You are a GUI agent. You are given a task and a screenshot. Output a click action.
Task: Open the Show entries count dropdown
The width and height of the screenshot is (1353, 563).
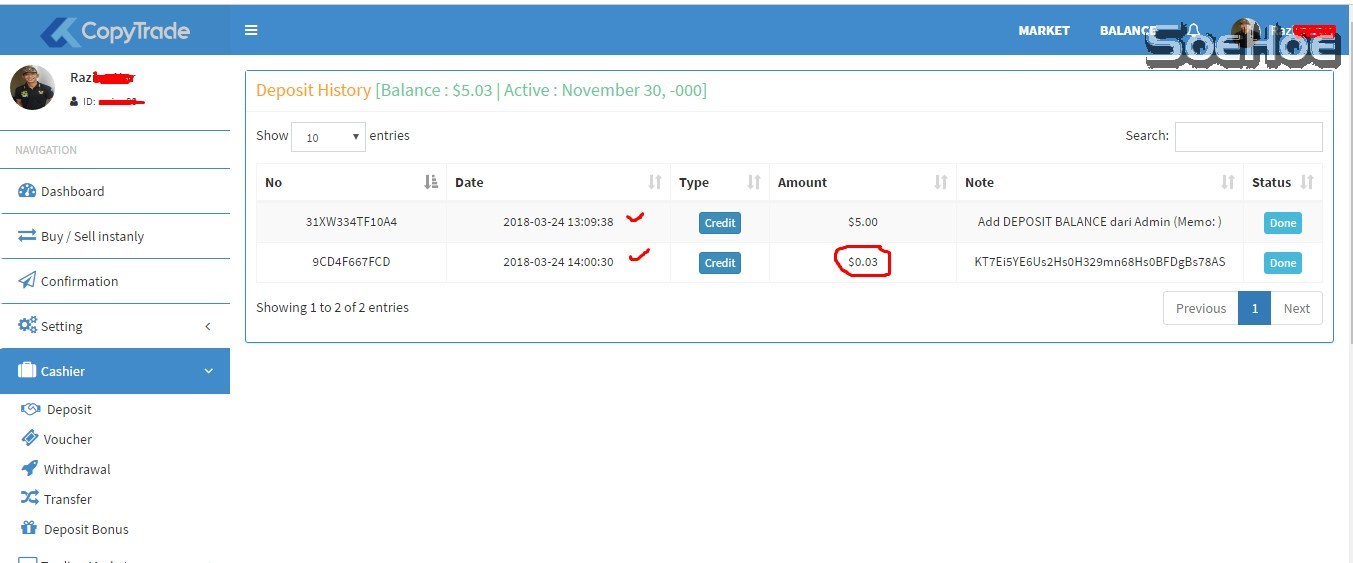click(328, 137)
